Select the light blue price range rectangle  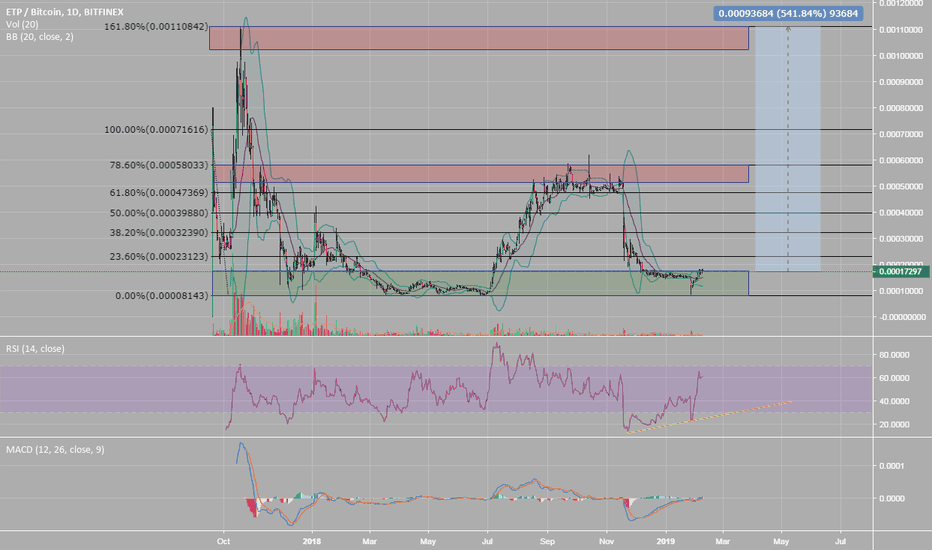[x=788, y=149]
